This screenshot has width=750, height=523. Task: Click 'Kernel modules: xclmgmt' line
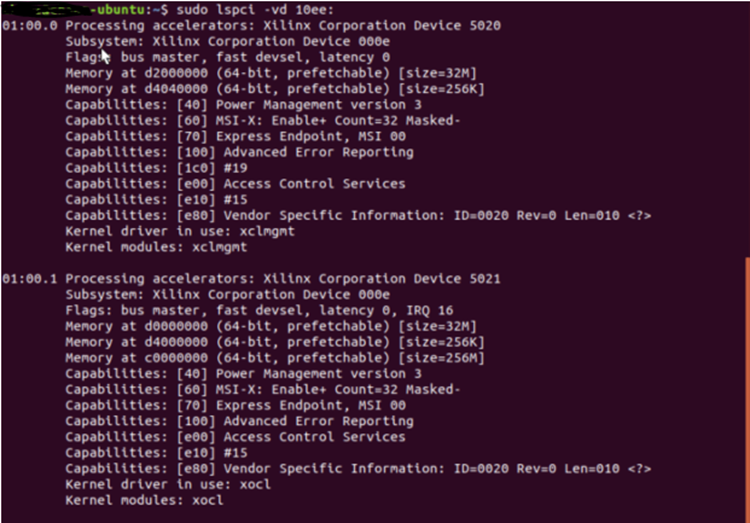pos(156,247)
